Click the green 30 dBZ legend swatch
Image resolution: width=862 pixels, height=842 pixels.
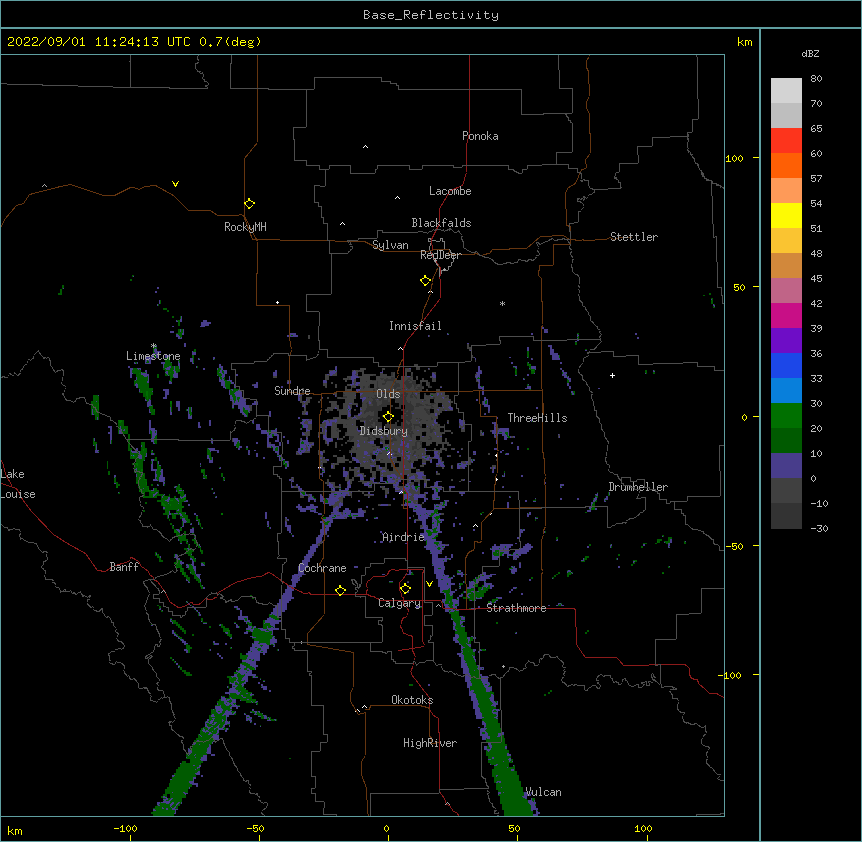pyautogui.click(x=786, y=416)
